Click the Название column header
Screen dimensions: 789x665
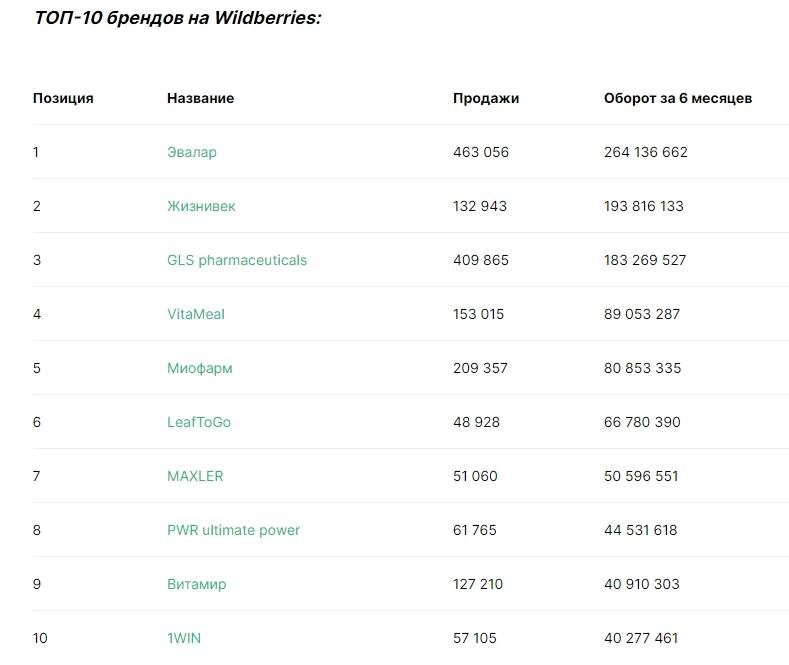click(200, 98)
